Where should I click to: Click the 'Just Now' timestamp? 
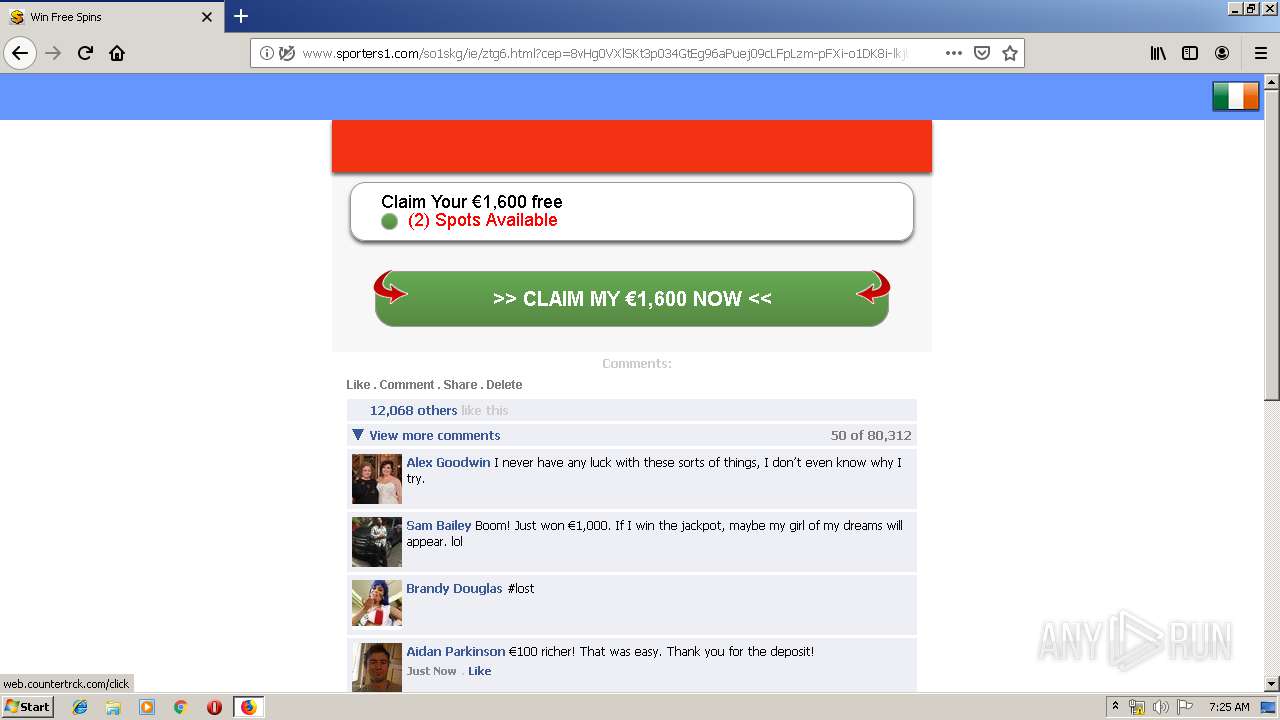coord(432,671)
